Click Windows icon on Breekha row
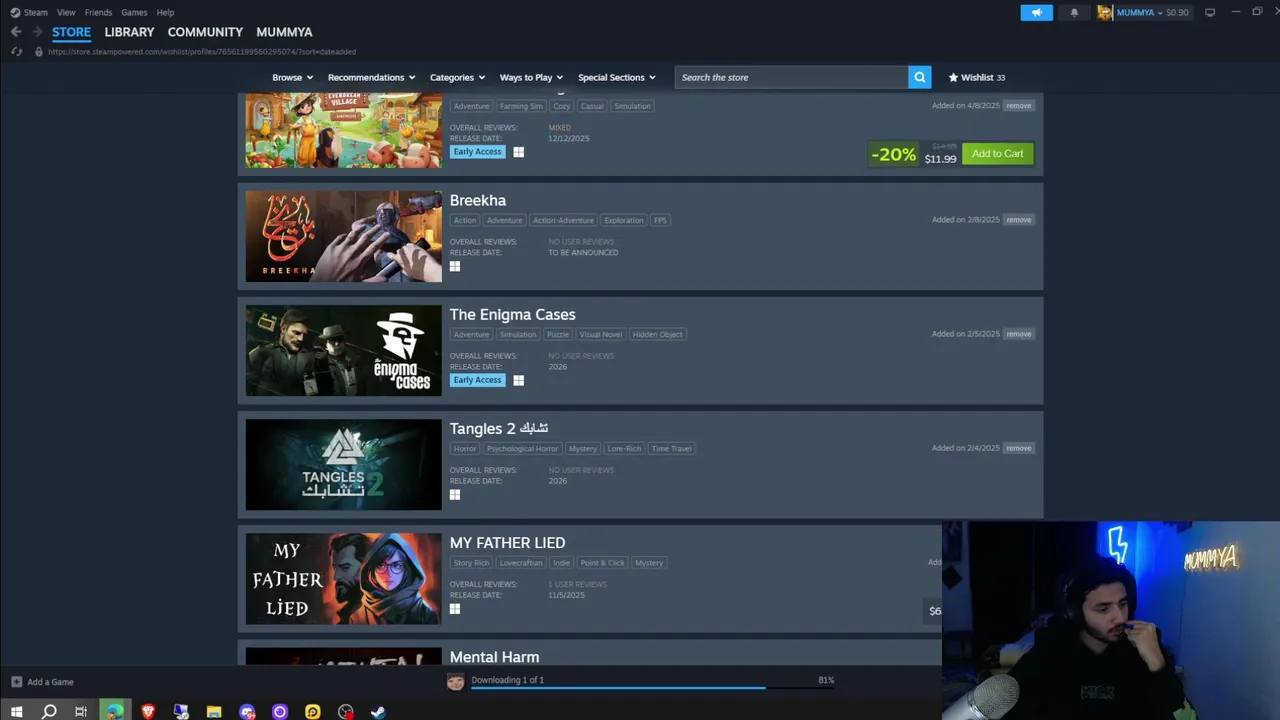 point(455,266)
